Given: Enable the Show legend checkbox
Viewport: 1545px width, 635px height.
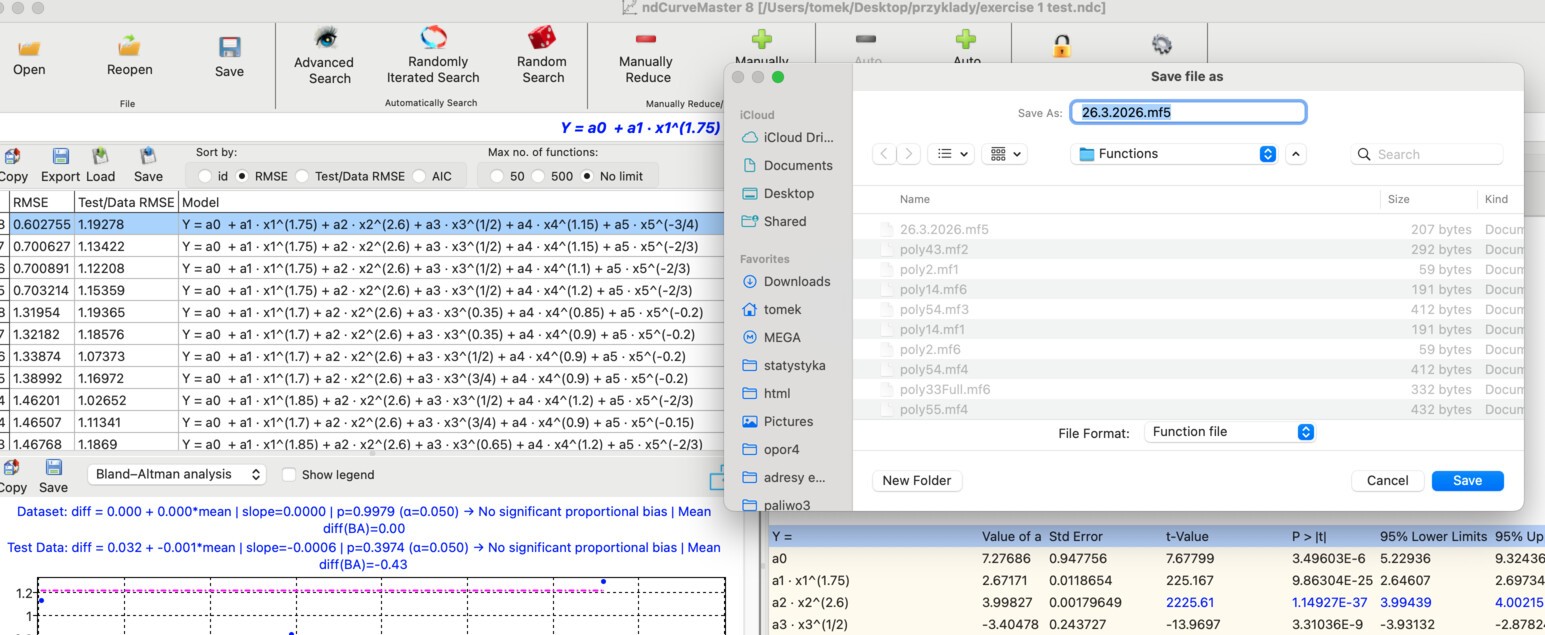Looking at the screenshot, I should [x=290, y=475].
